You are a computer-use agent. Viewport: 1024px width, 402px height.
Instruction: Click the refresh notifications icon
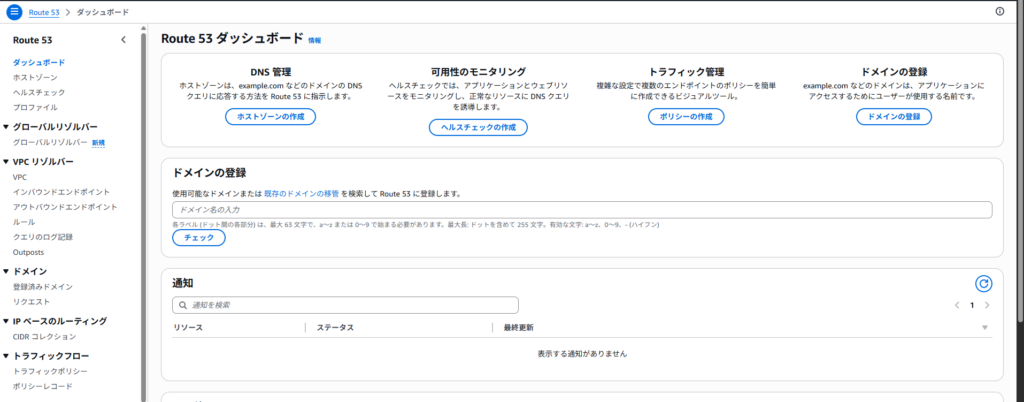point(982,284)
